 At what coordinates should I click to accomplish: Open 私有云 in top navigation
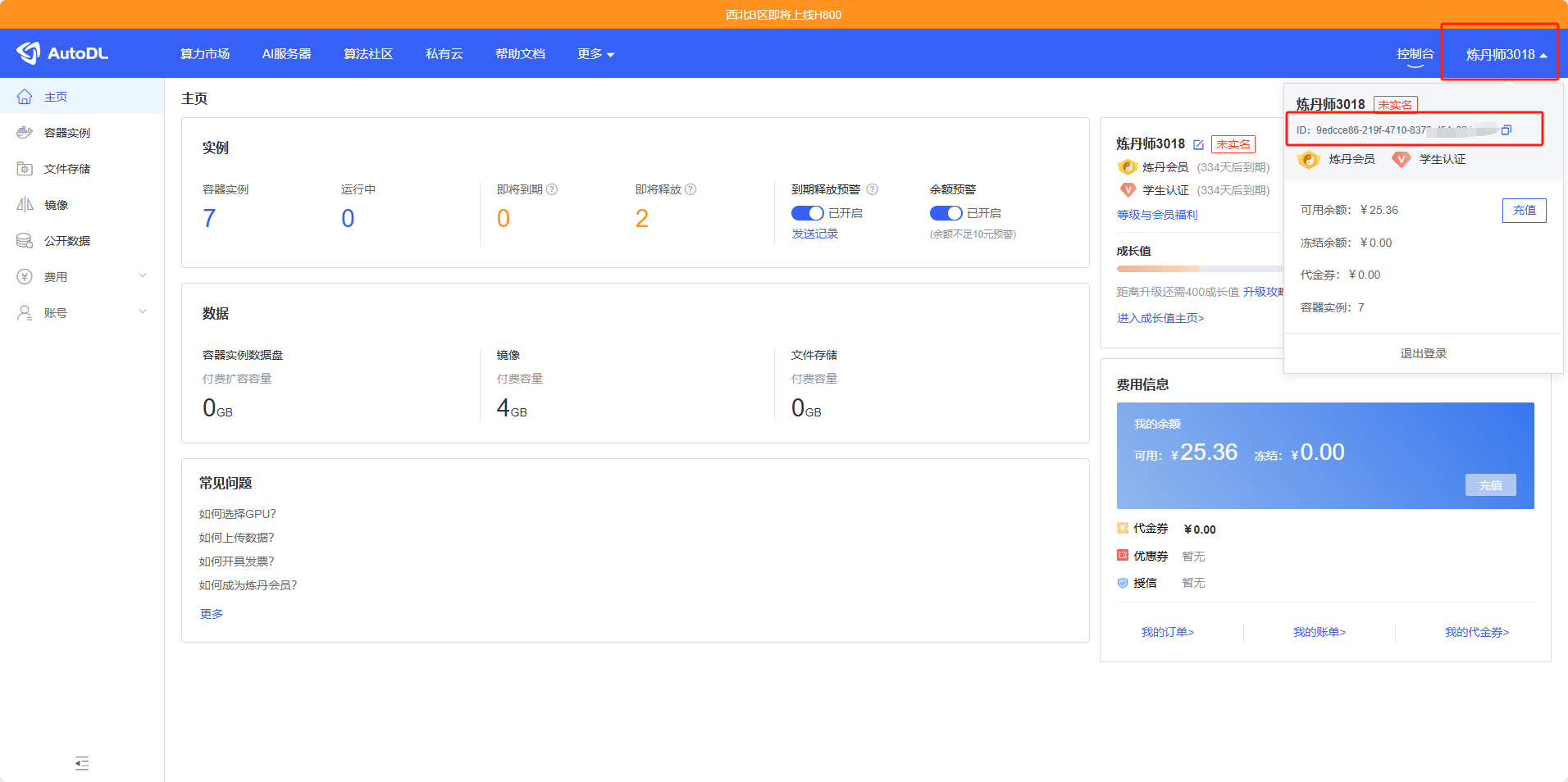pos(444,54)
